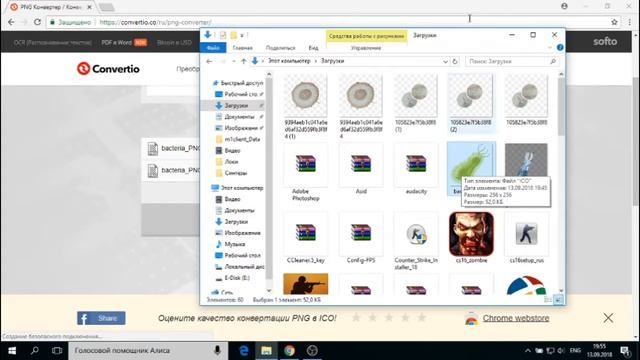Select the Counter_Strike_Installer file
Screen dimensions: 640x360
click(416, 241)
